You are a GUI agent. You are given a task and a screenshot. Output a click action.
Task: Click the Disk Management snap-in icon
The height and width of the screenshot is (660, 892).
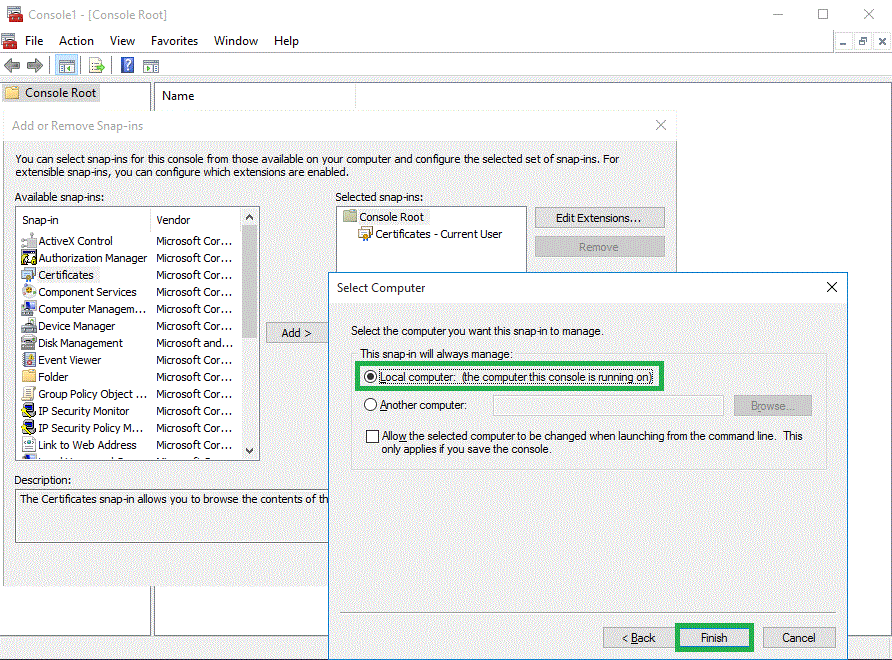coord(29,343)
